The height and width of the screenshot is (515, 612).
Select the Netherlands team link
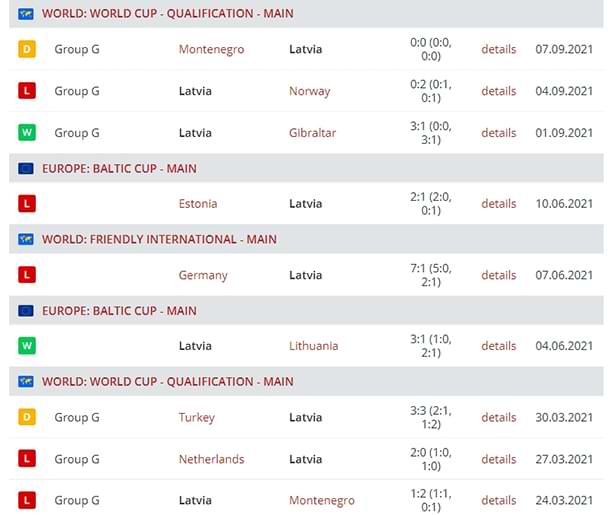pyautogui.click(x=212, y=459)
